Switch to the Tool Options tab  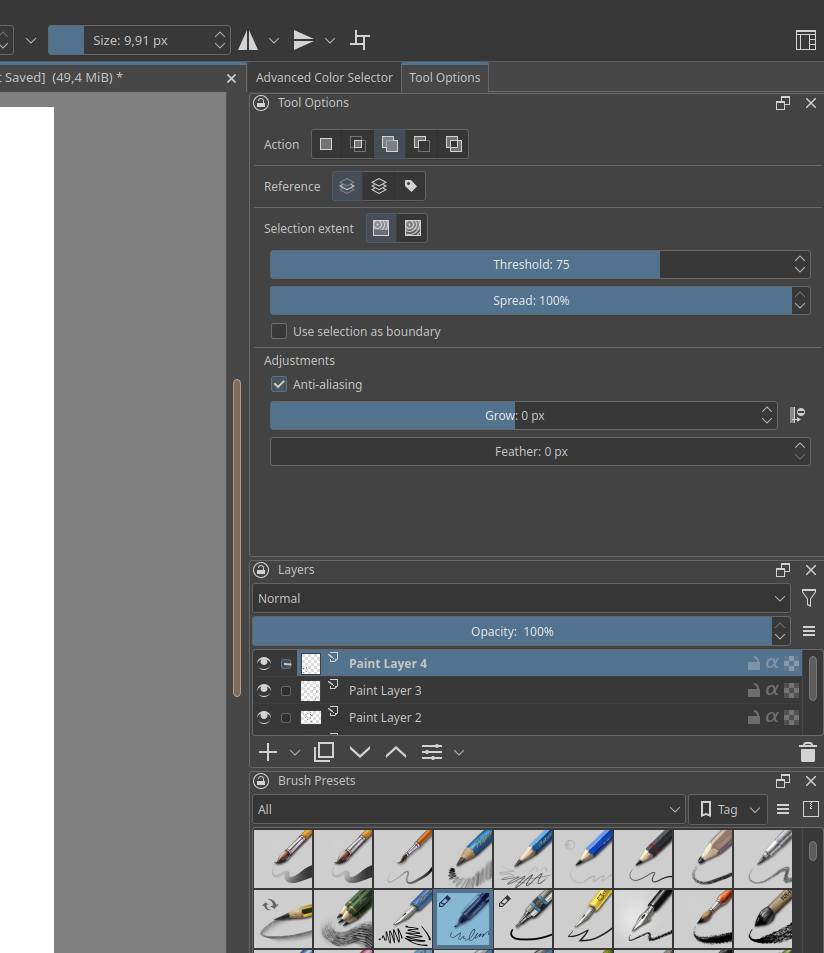[x=444, y=77]
